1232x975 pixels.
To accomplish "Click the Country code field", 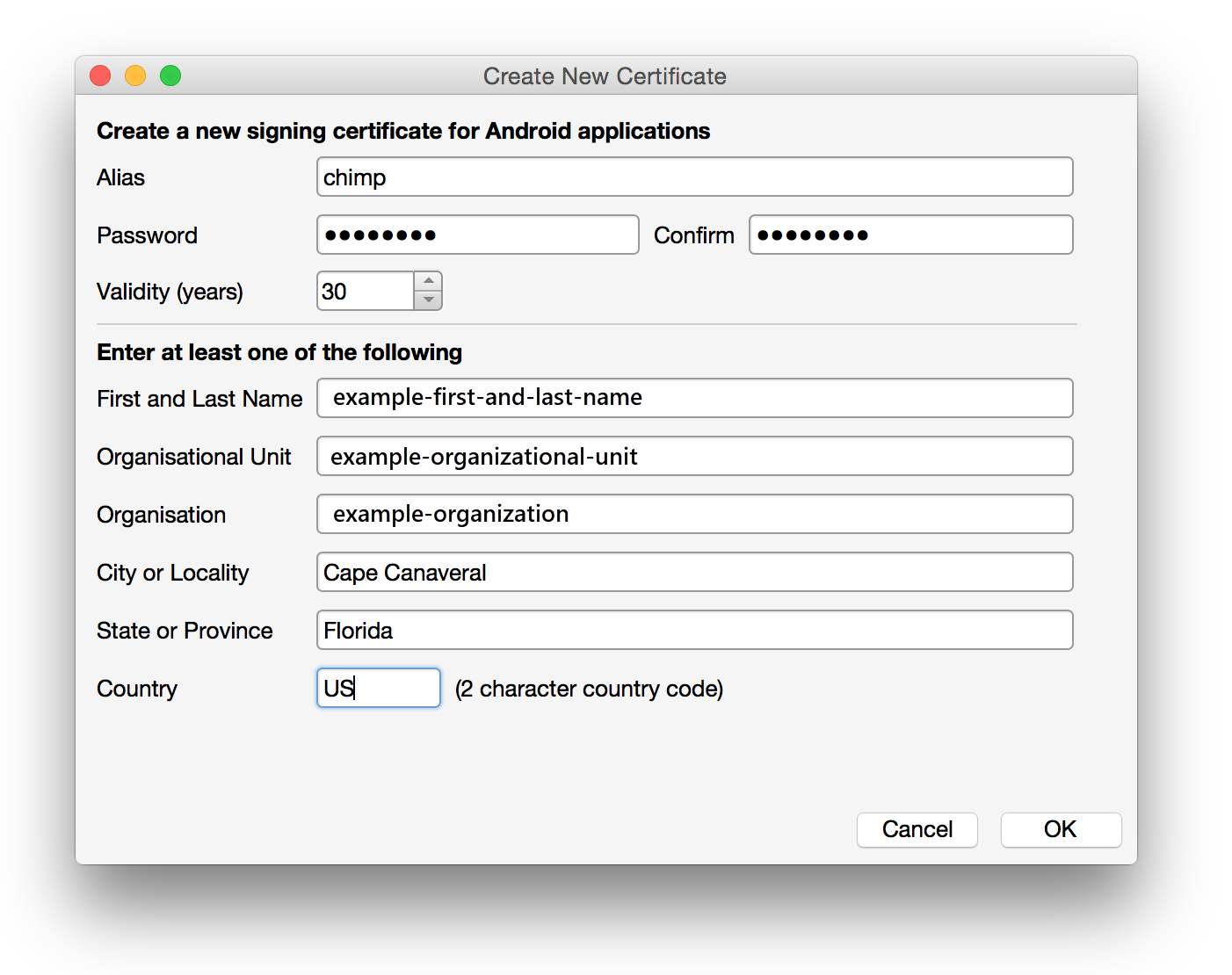I will pyautogui.click(x=379, y=689).
